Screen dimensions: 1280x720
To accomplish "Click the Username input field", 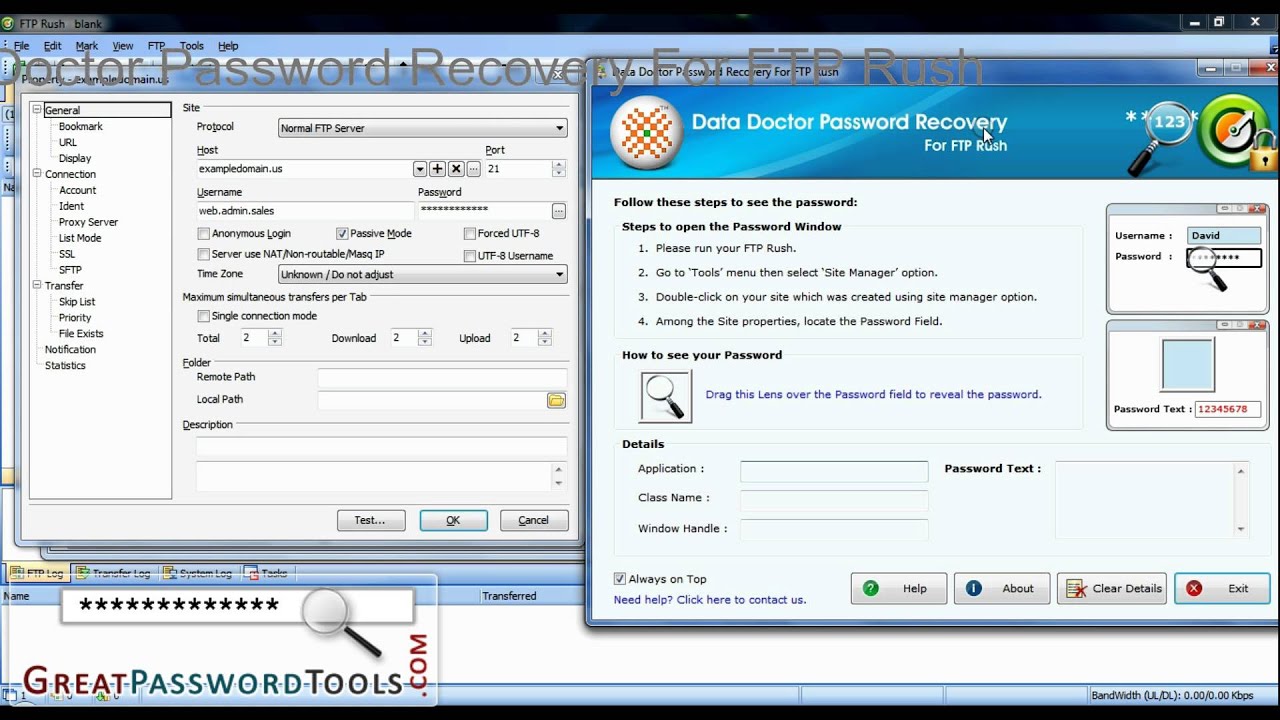I will pyautogui.click(x=304, y=211).
